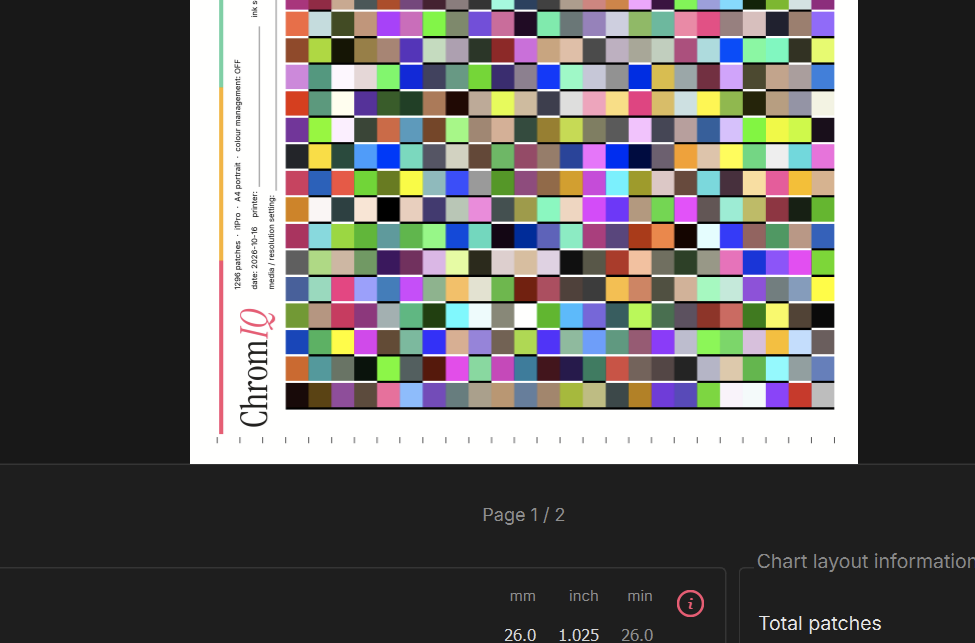Select the light gray patch ending the bottom row
This screenshot has height=643, width=975.
(823, 396)
